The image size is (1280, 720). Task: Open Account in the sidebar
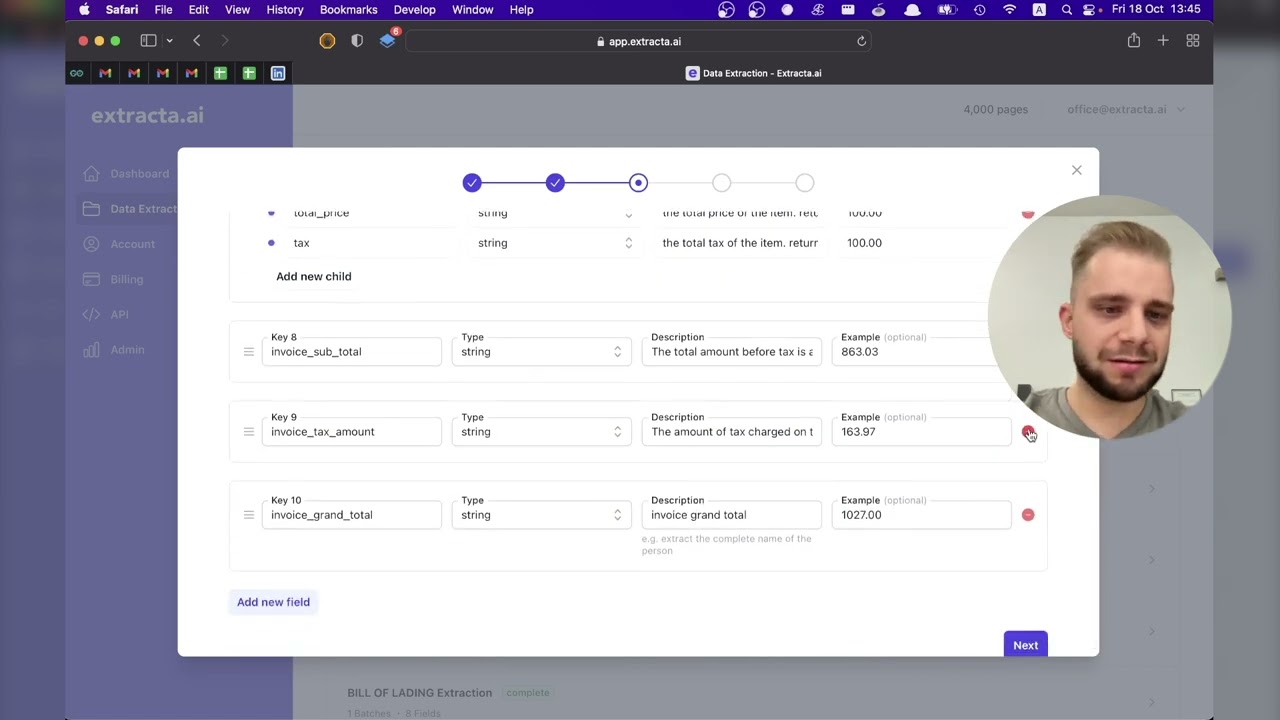tap(120, 244)
